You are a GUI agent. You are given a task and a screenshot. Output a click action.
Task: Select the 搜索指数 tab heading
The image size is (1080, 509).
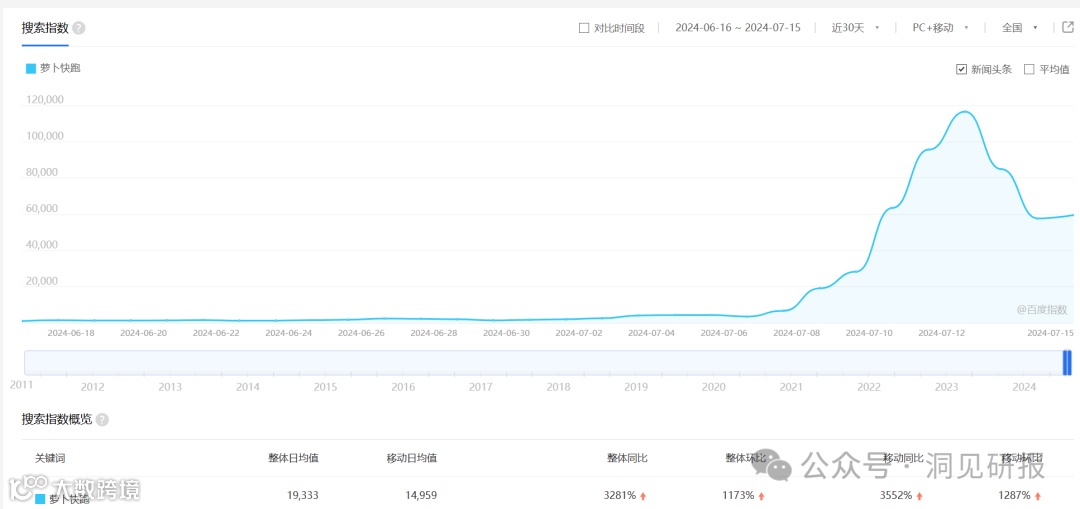(x=45, y=28)
